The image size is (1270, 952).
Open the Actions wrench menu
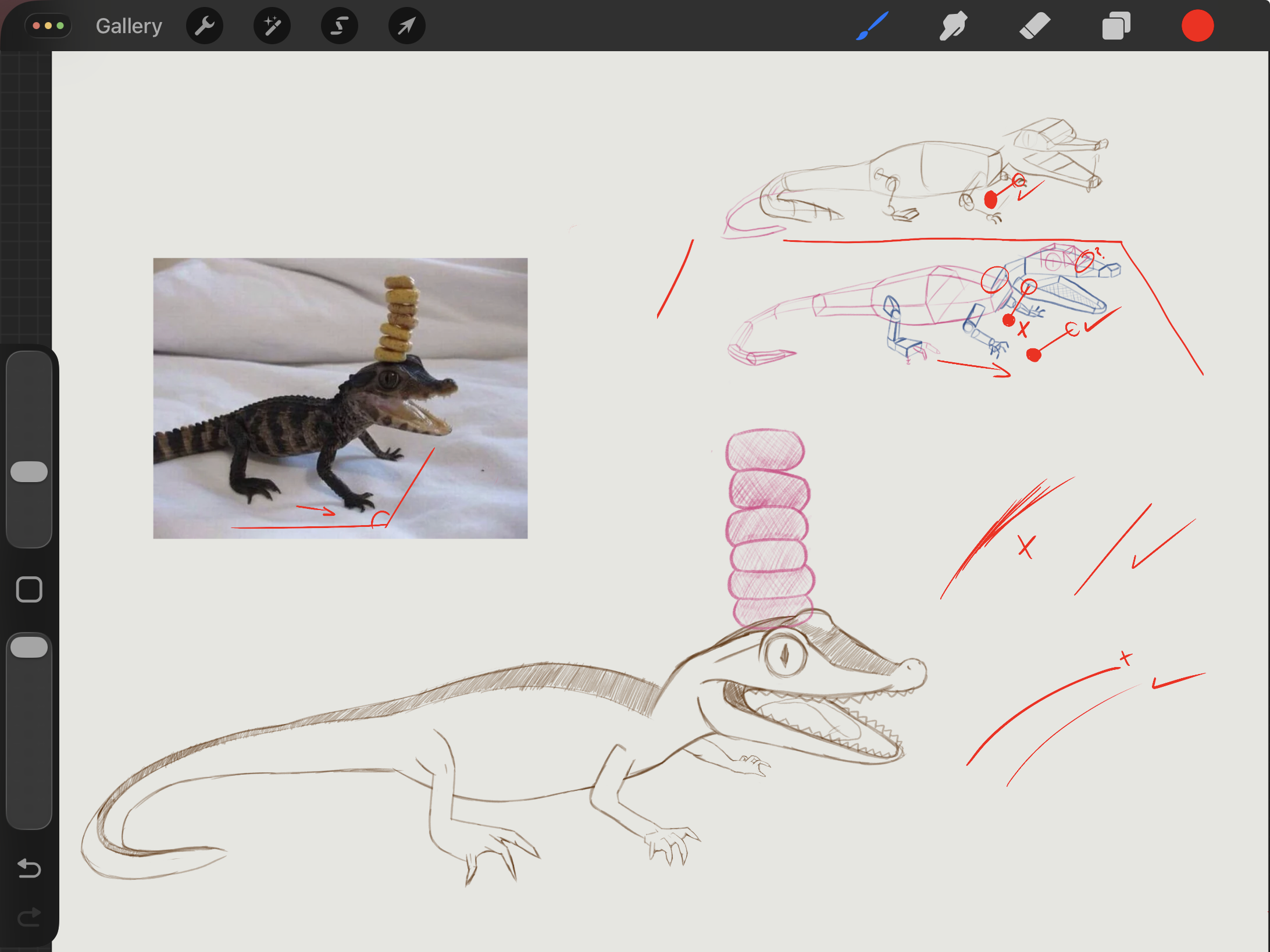pos(204,26)
